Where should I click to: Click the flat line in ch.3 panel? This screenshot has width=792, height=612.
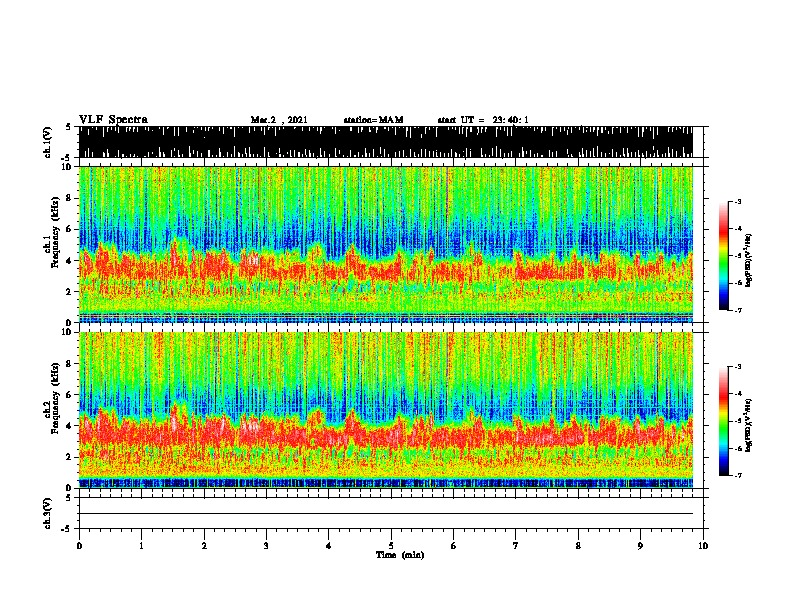click(386, 514)
